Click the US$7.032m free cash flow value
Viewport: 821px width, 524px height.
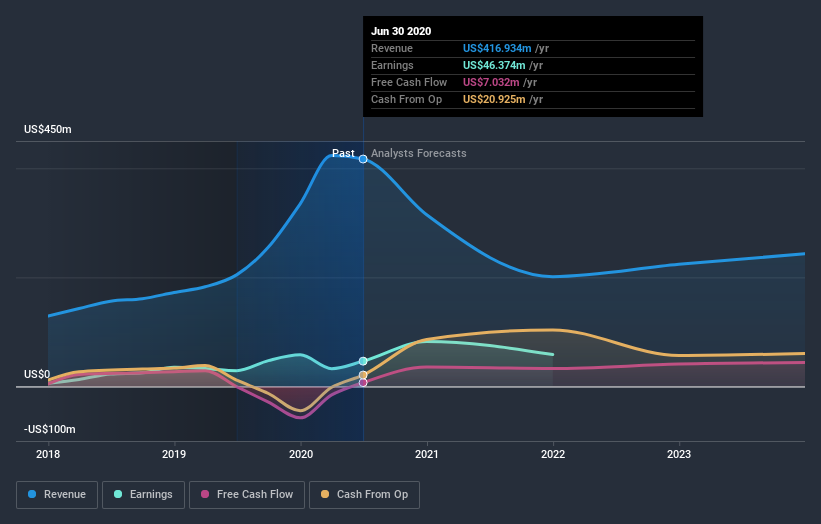click(x=491, y=82)
